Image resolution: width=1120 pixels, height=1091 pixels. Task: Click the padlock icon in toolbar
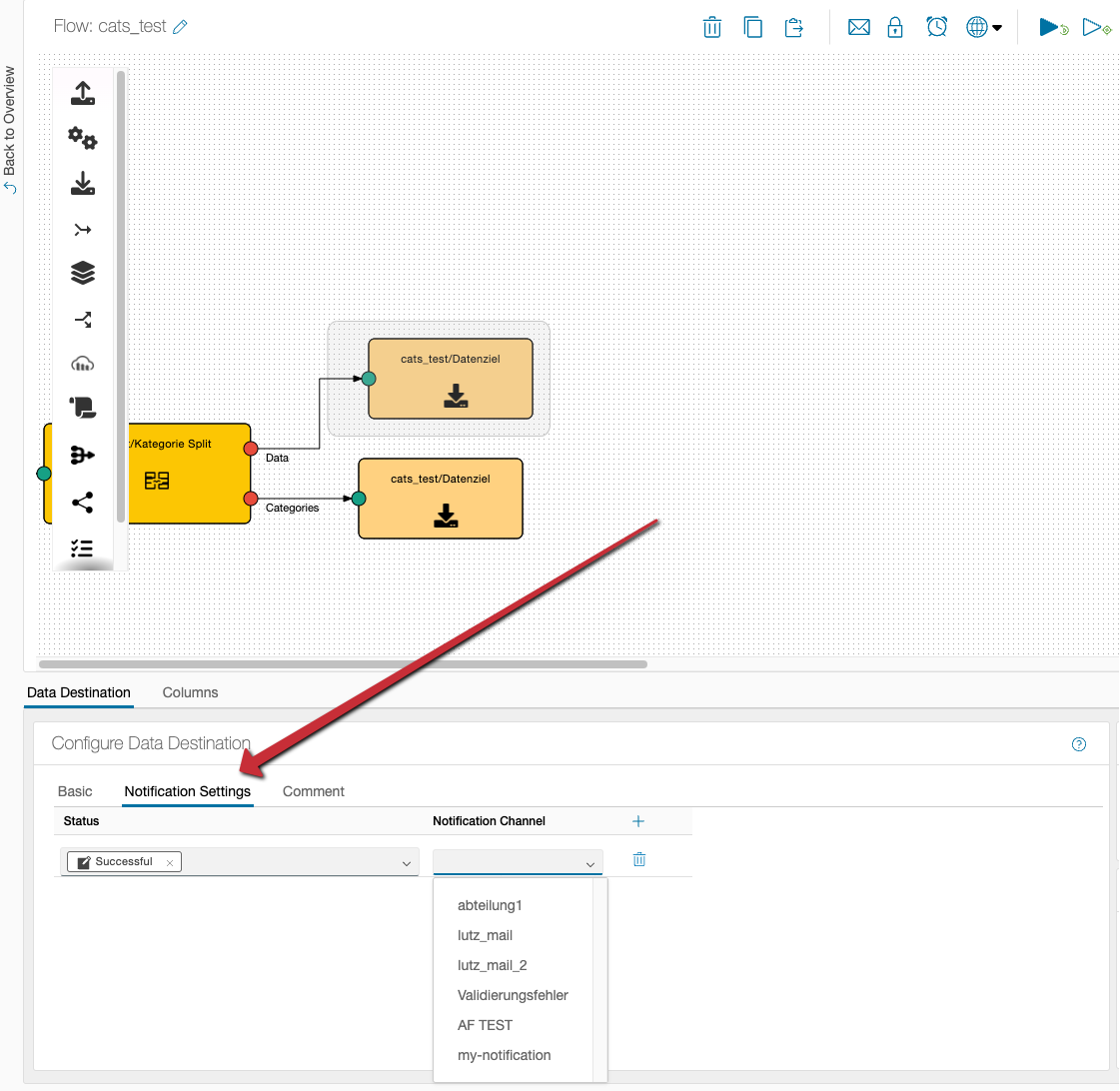click(895, 27)
